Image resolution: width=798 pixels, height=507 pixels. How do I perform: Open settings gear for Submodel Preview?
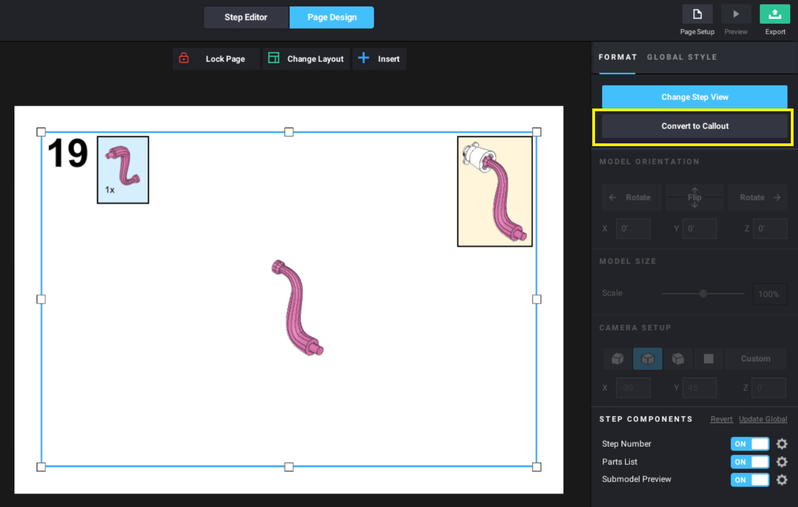pos(782,480)
